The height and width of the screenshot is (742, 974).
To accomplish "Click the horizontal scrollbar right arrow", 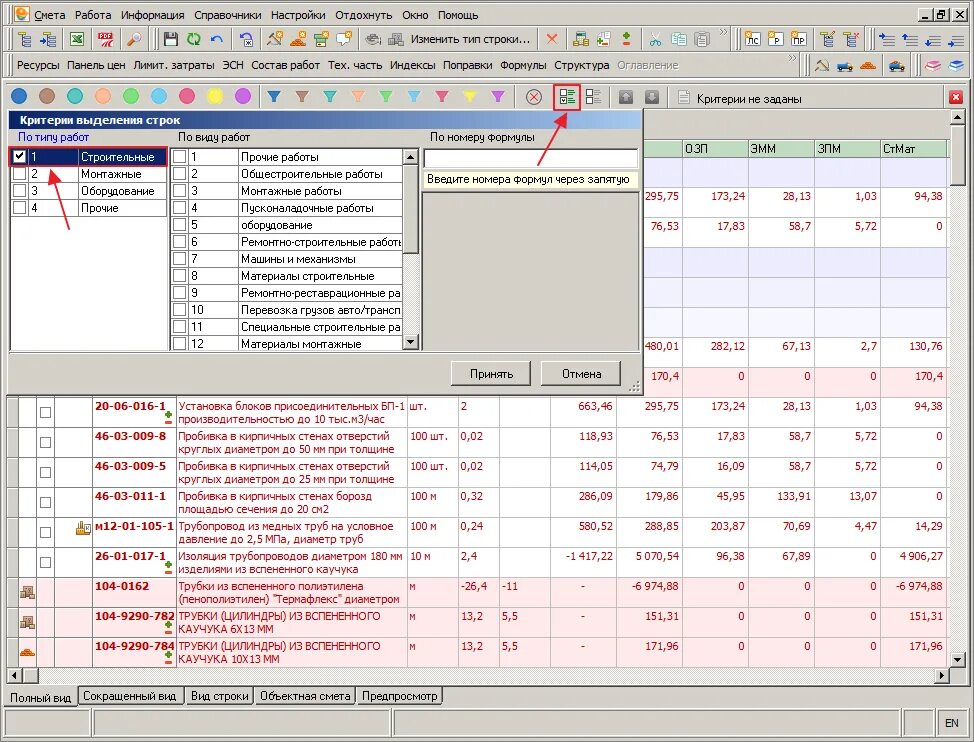I will click(942, 675).
